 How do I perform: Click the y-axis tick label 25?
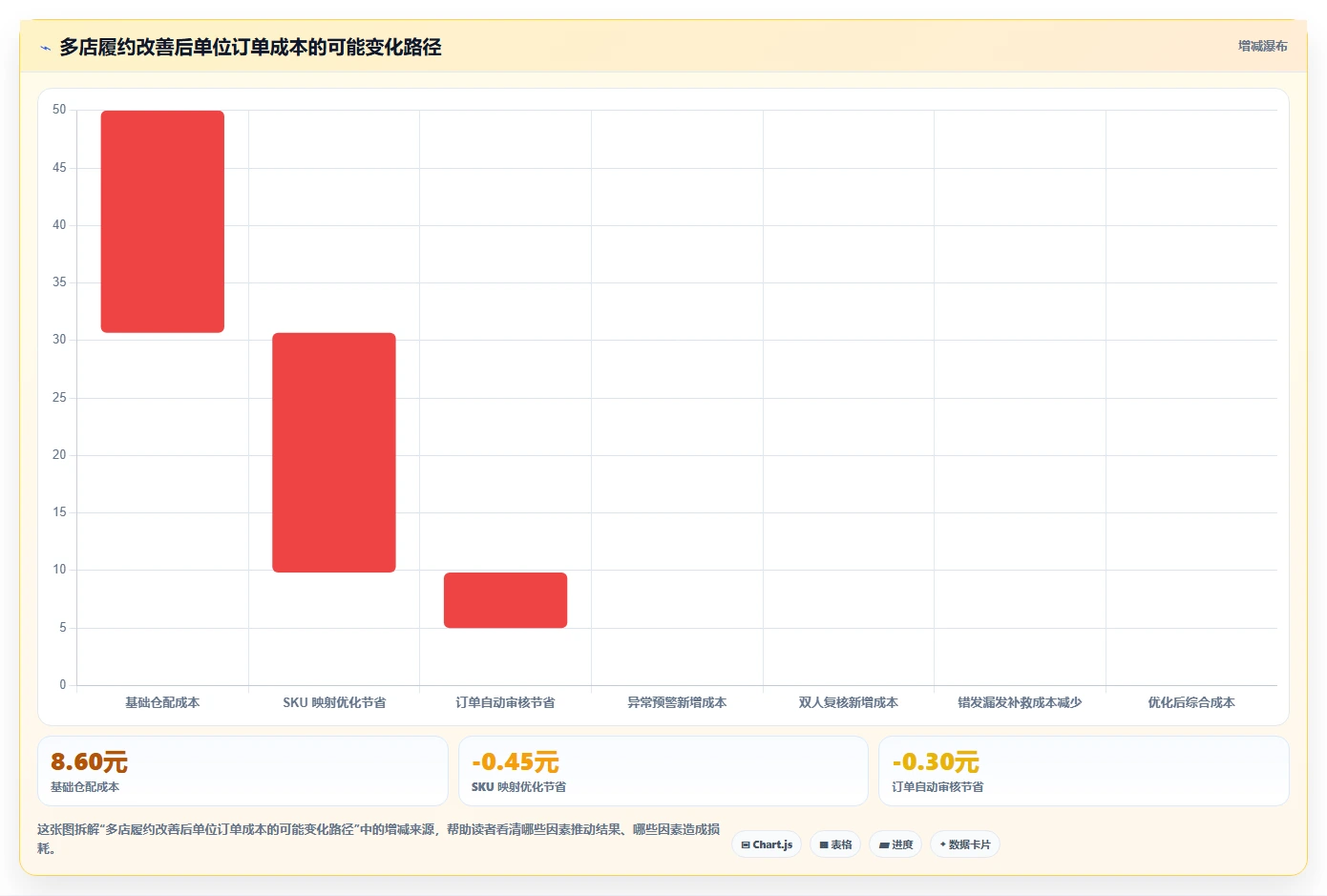tap(59, 398)
